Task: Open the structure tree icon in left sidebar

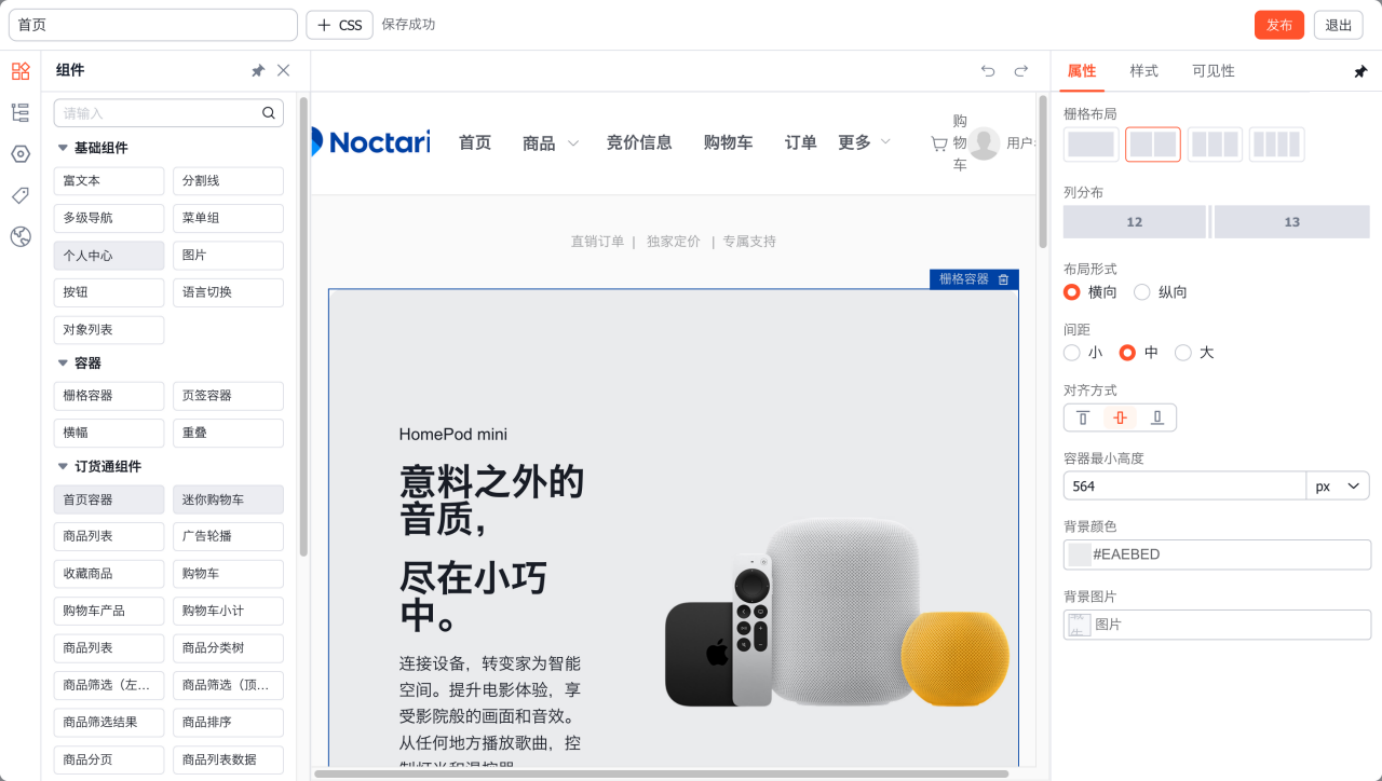Action: coord(20,112)
